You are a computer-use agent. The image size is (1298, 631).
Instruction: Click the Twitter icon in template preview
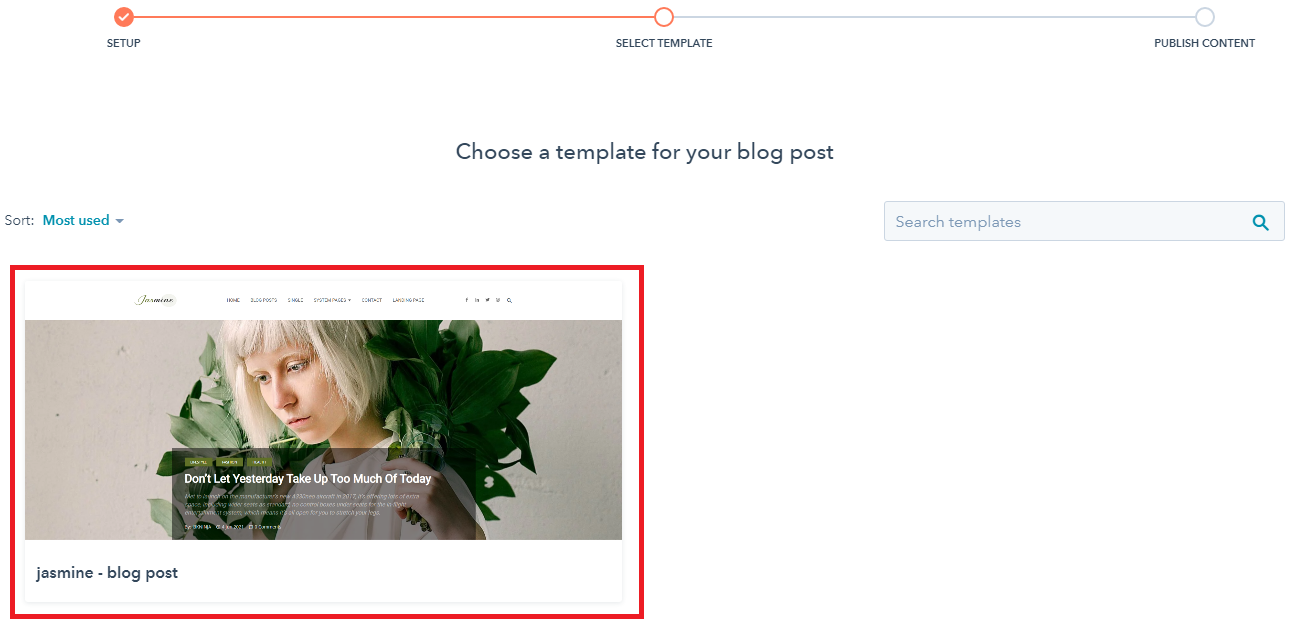[x=487, y=300]
